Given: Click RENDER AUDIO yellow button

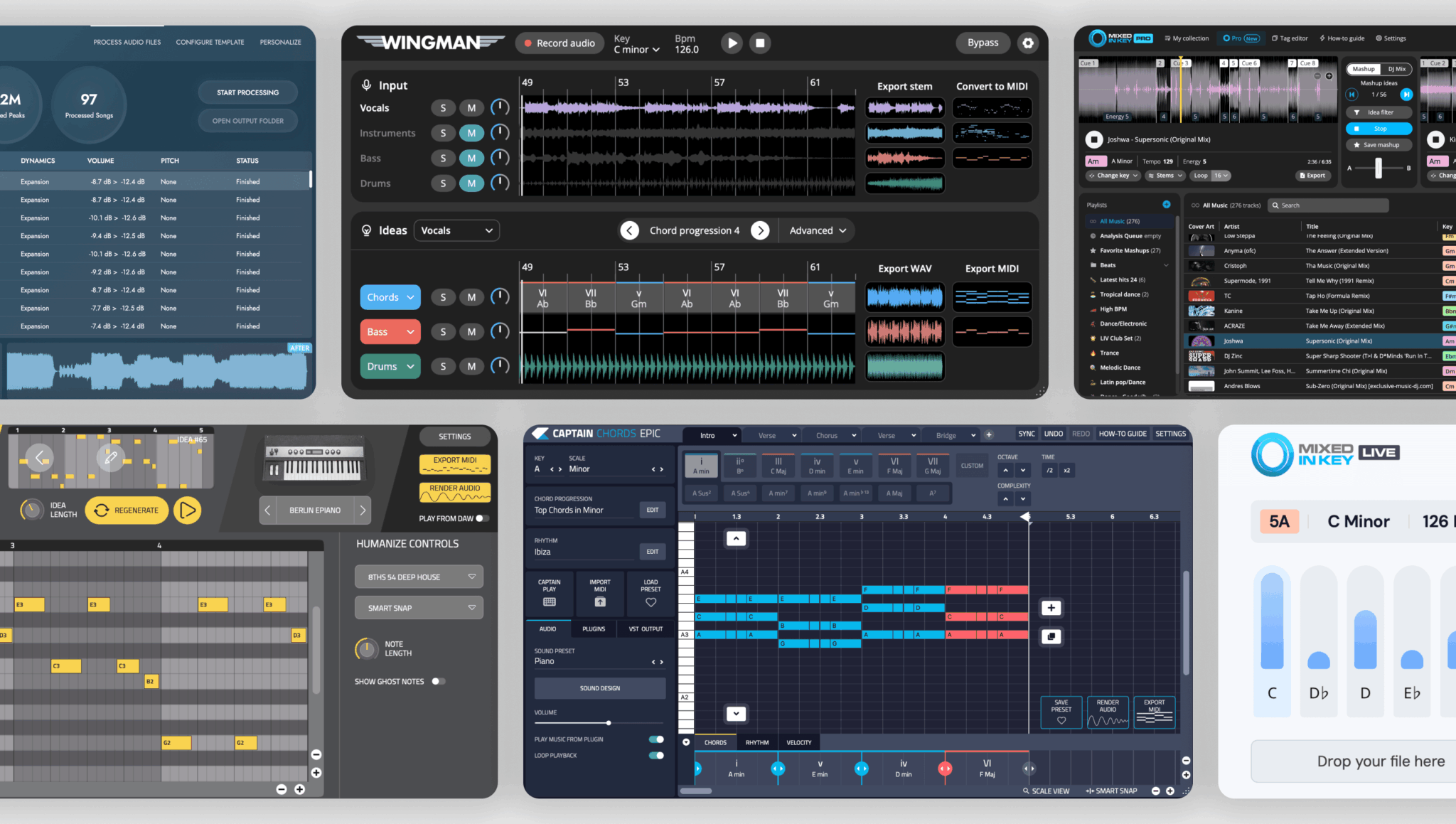Looking at the screenshot, I should [x=455, y=493].
